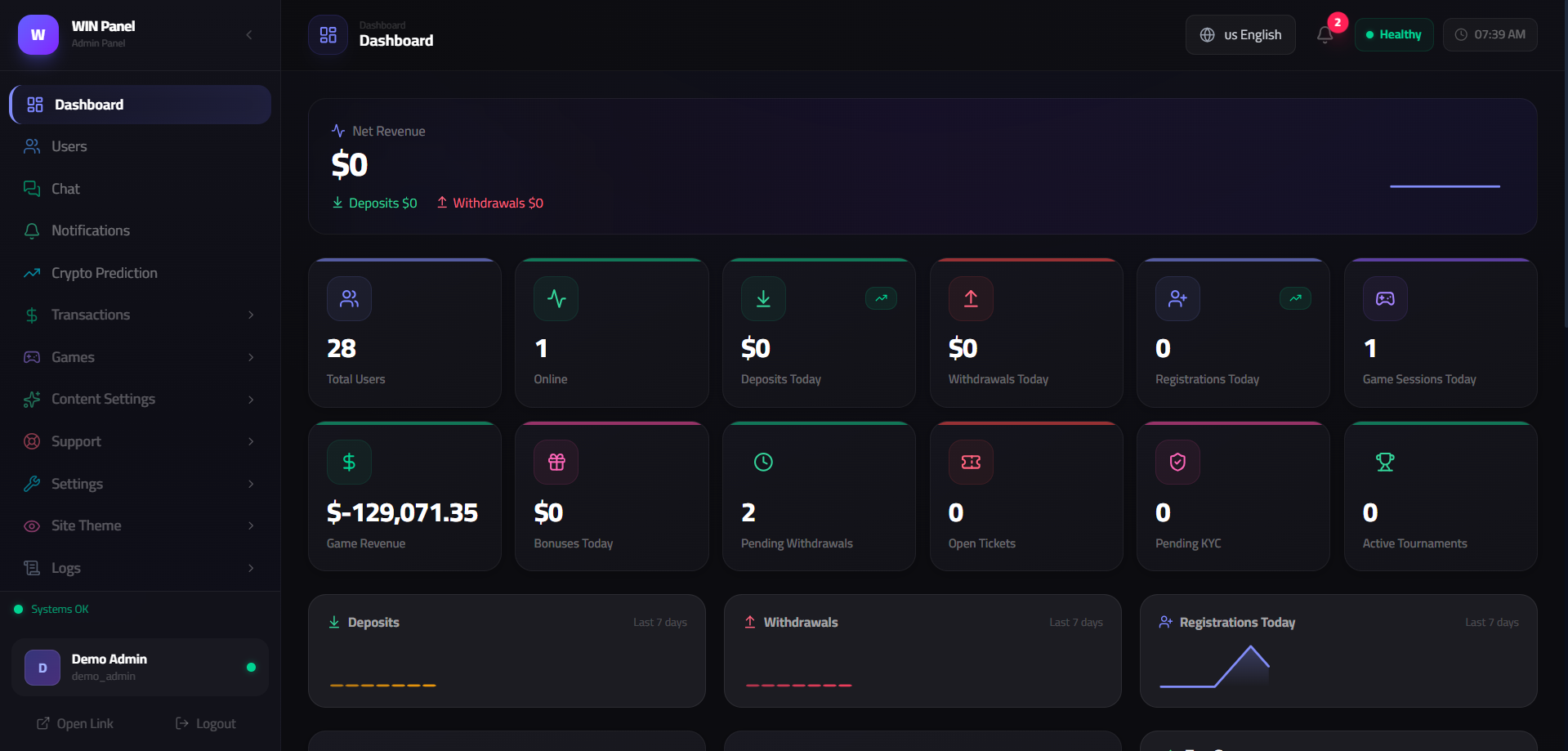Click the Open Link link
1568x751 pixels.
pos(75,724)
